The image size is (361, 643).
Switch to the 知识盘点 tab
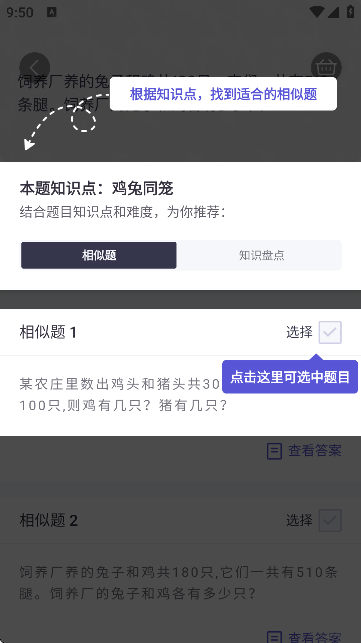(261, 255)
